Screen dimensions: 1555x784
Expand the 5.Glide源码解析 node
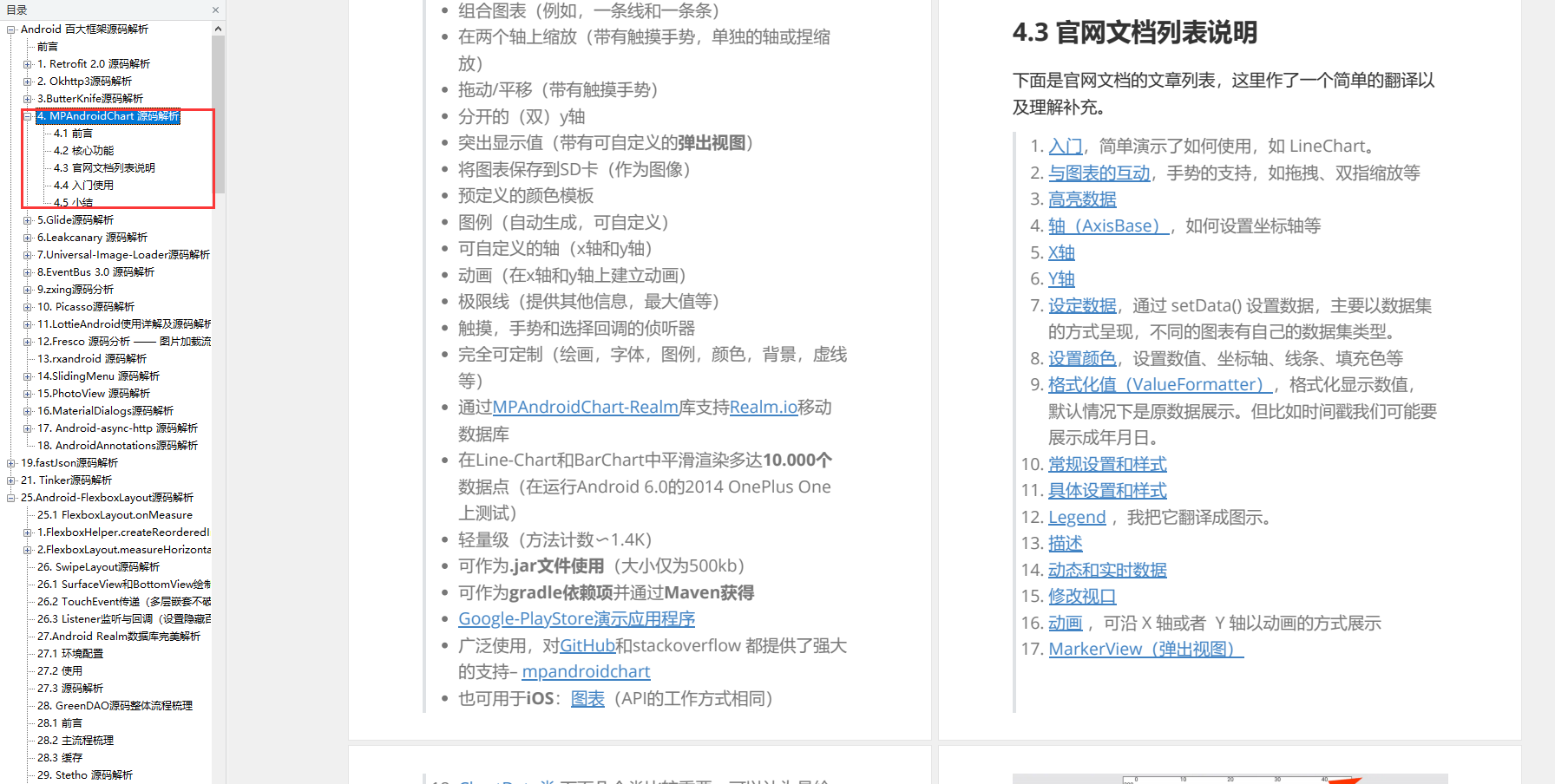click(28, 220)
